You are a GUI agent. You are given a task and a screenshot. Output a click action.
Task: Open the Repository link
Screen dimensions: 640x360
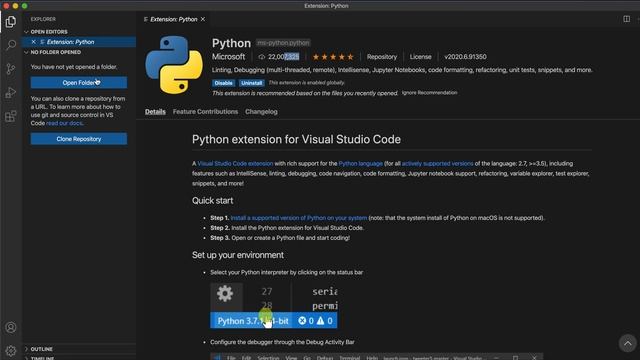coord(382,57)
